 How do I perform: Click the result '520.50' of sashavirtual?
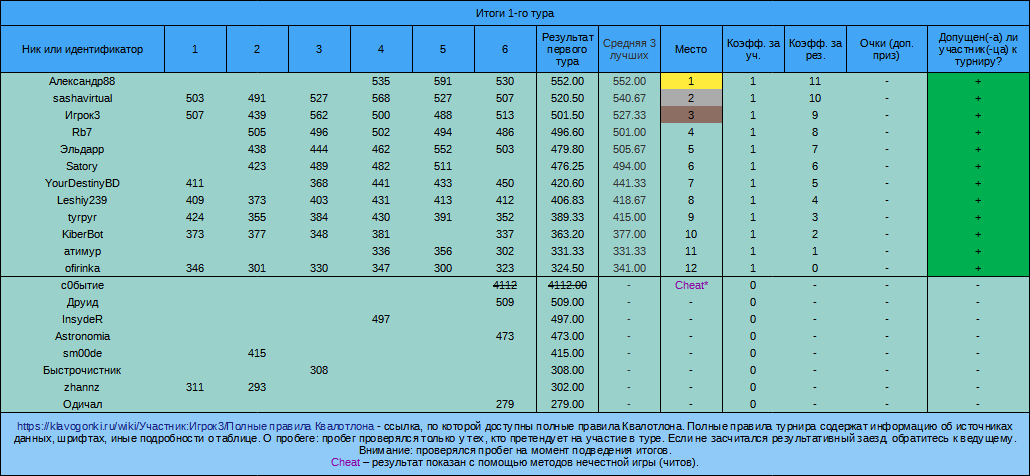[566, 98]
